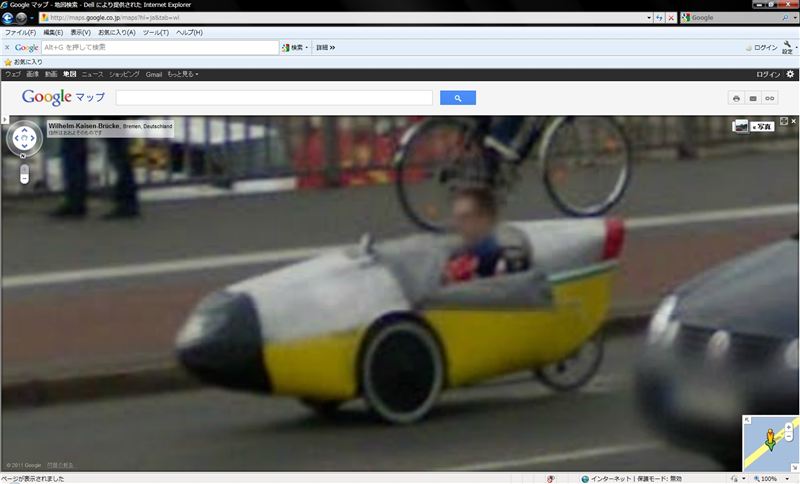Open the お気に入り(A) menu
This screenshot has height=484, width=800.
pyautogui.click(x=117, y=32)
